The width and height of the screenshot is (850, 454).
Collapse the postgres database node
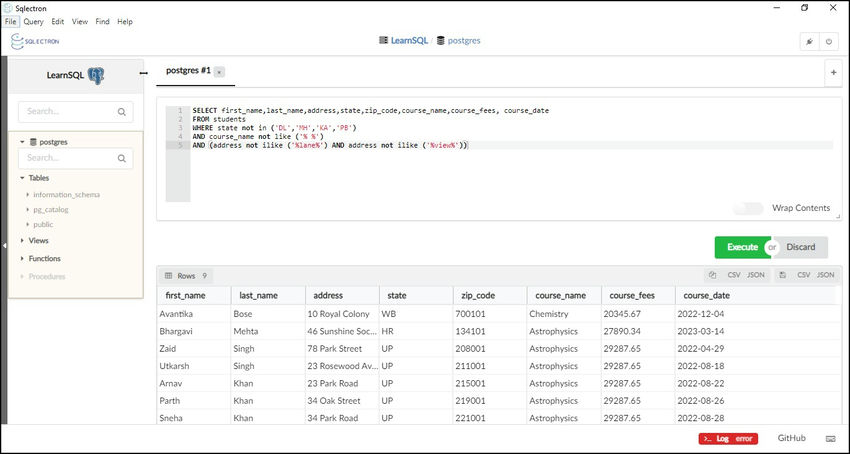pyautogui.click(x=22, y=142)
